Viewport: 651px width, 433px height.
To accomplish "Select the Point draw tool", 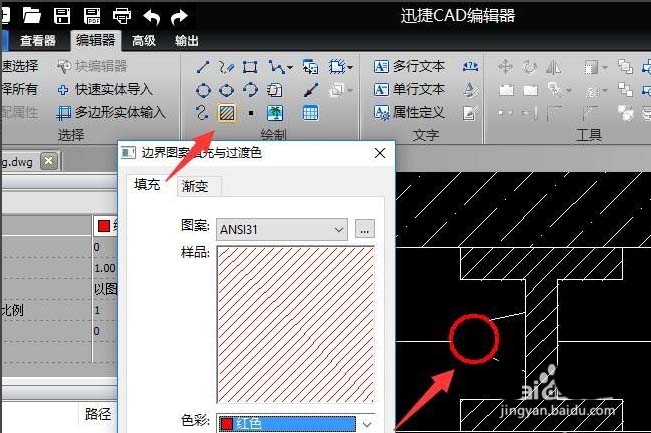I will [x=251, y=113].
